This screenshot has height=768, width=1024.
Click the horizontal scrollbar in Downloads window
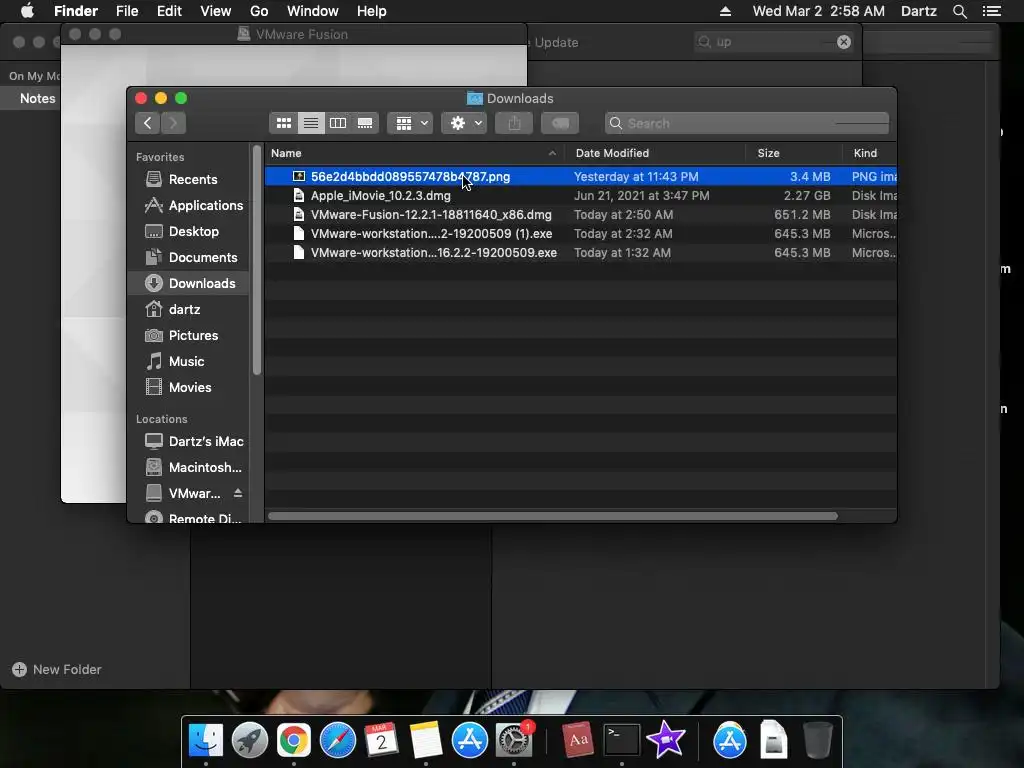click(x=552, y=516)
